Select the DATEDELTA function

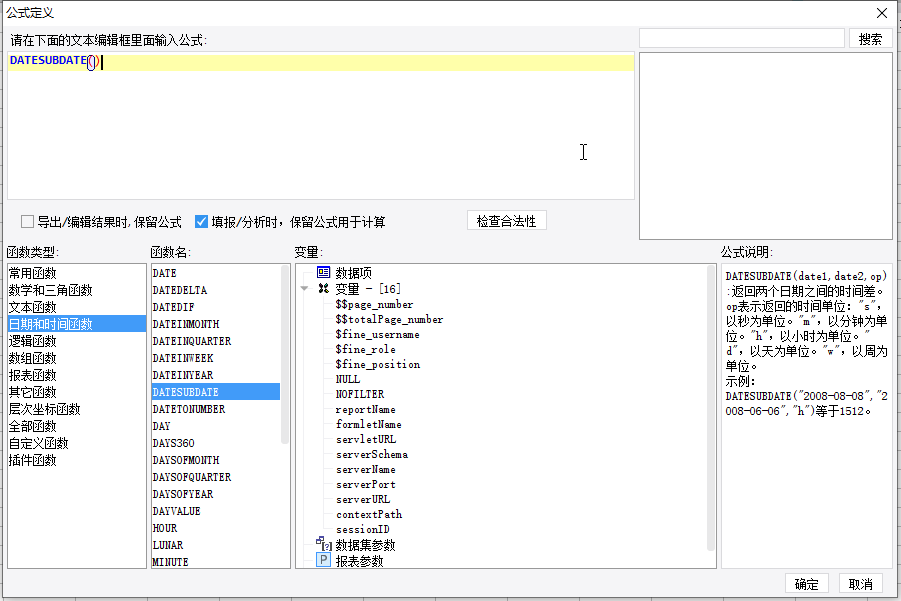point(215,290)
